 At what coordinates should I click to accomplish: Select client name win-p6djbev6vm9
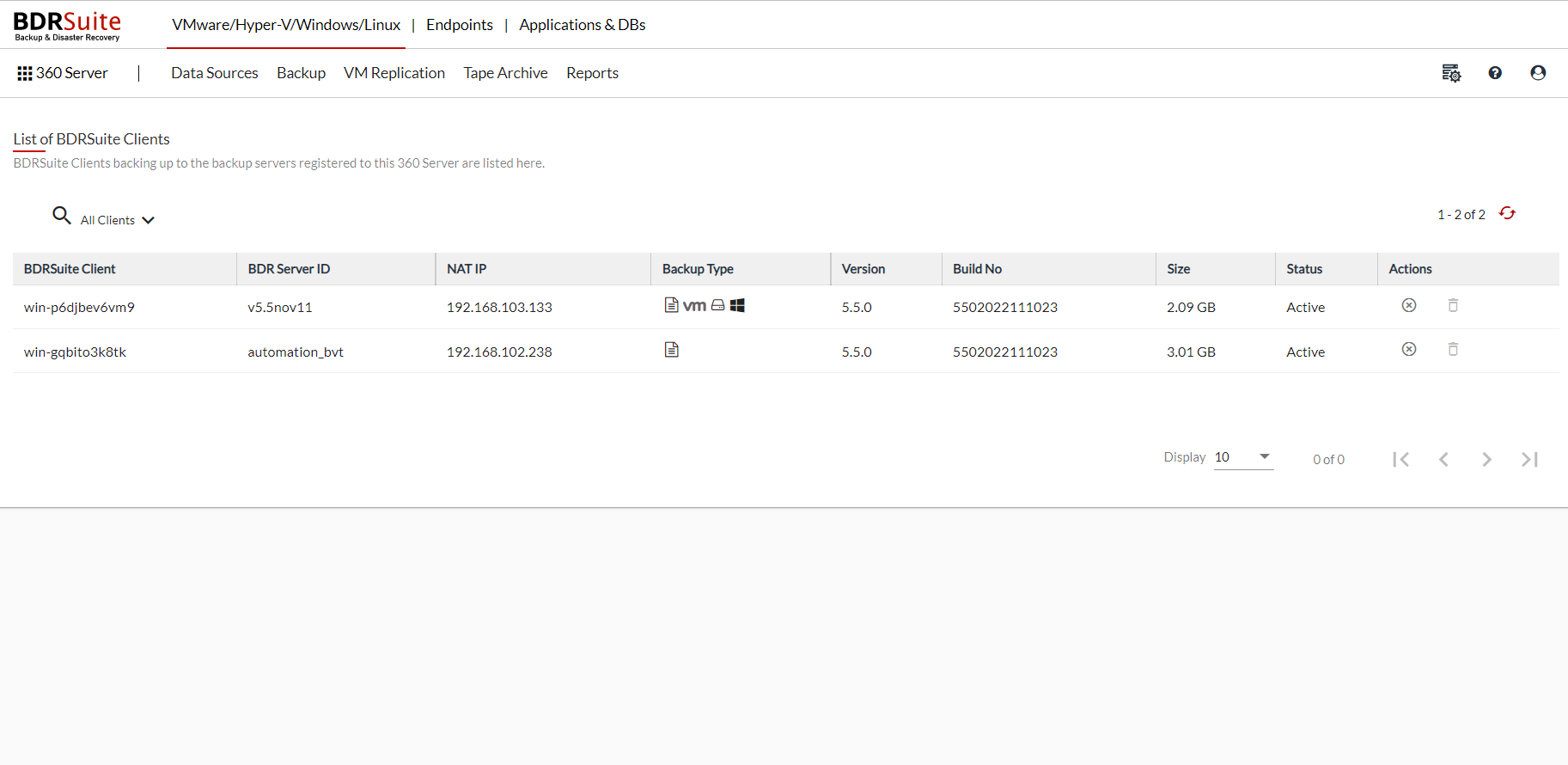79,307
